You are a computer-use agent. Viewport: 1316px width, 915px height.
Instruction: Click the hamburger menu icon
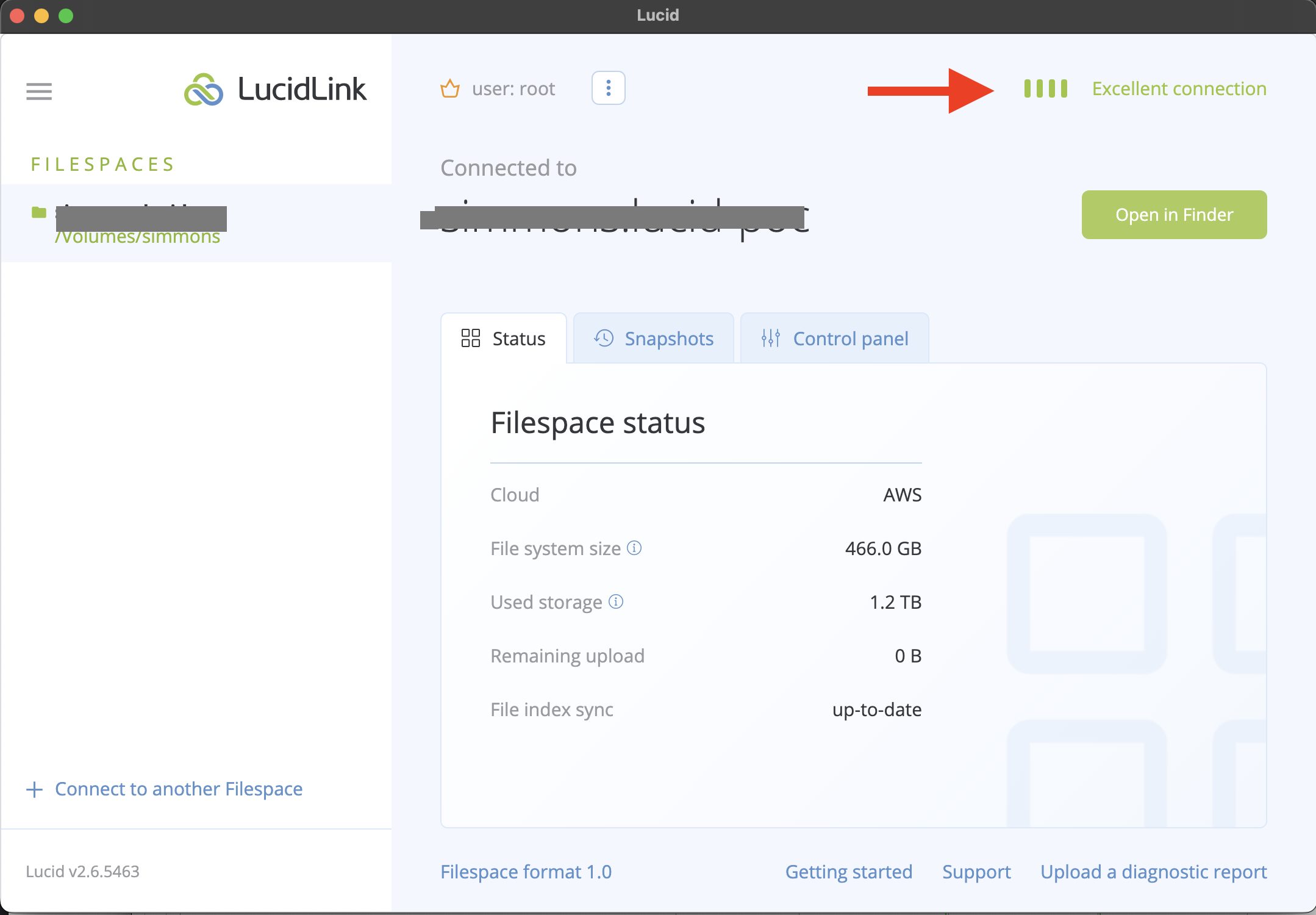click(x=39, y=89)
